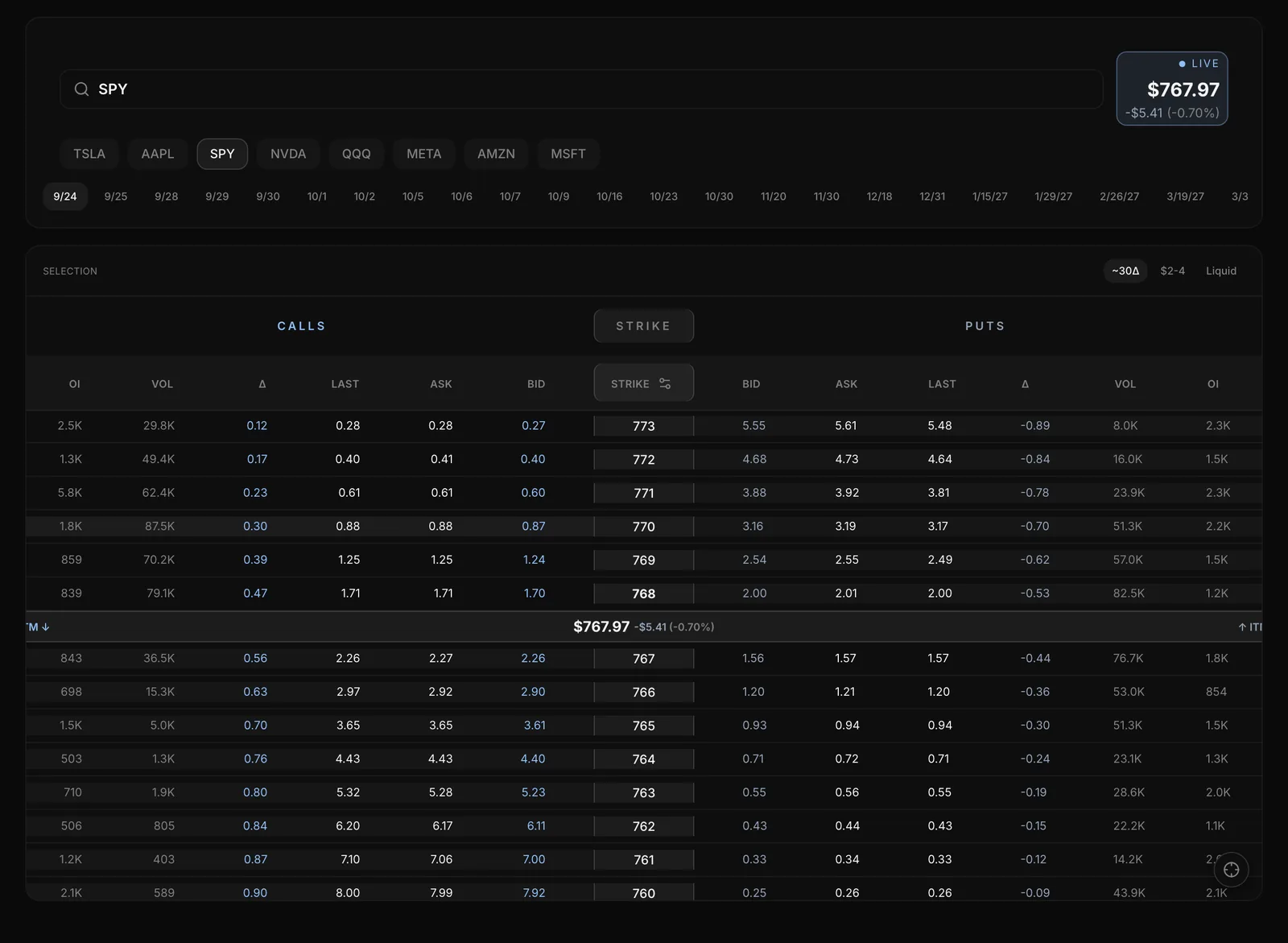
Task: Open the 1/15/27 expiration tab
Action: pyautogui.click(x=990, y=196)
